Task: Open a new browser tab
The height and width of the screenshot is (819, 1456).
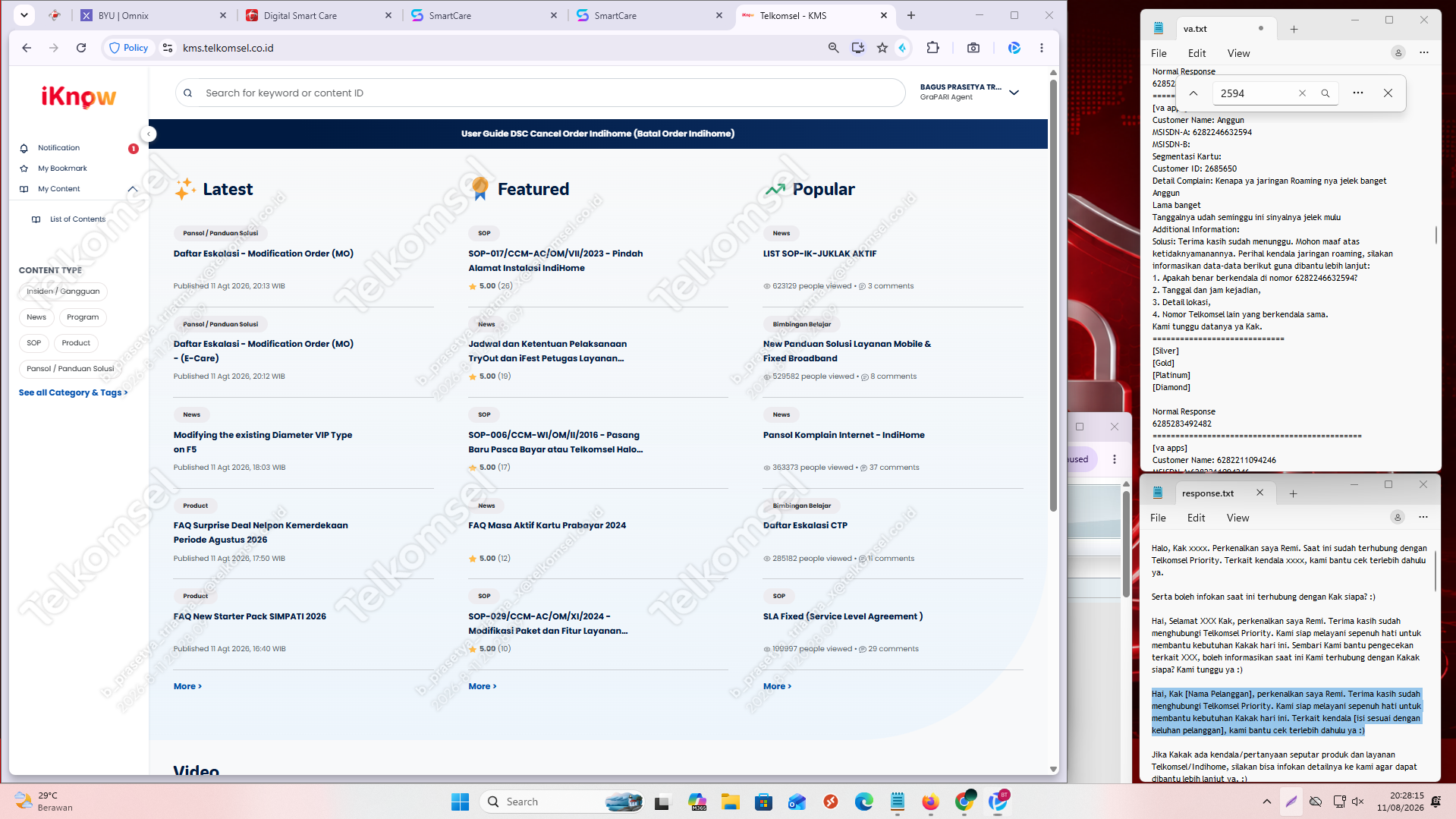Action: tap(910, 15)
